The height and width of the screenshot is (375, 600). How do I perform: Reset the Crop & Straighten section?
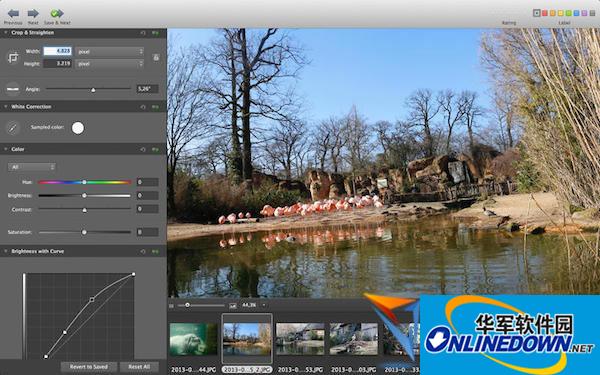[143, 33]
